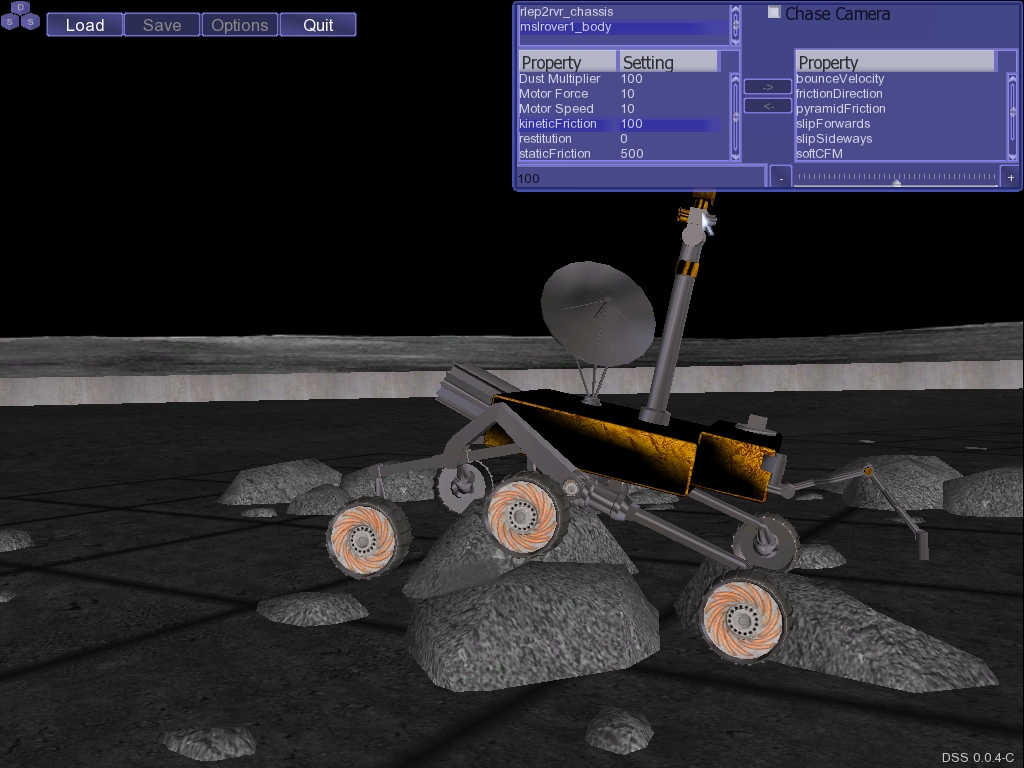Click the right Property column header

895,62
